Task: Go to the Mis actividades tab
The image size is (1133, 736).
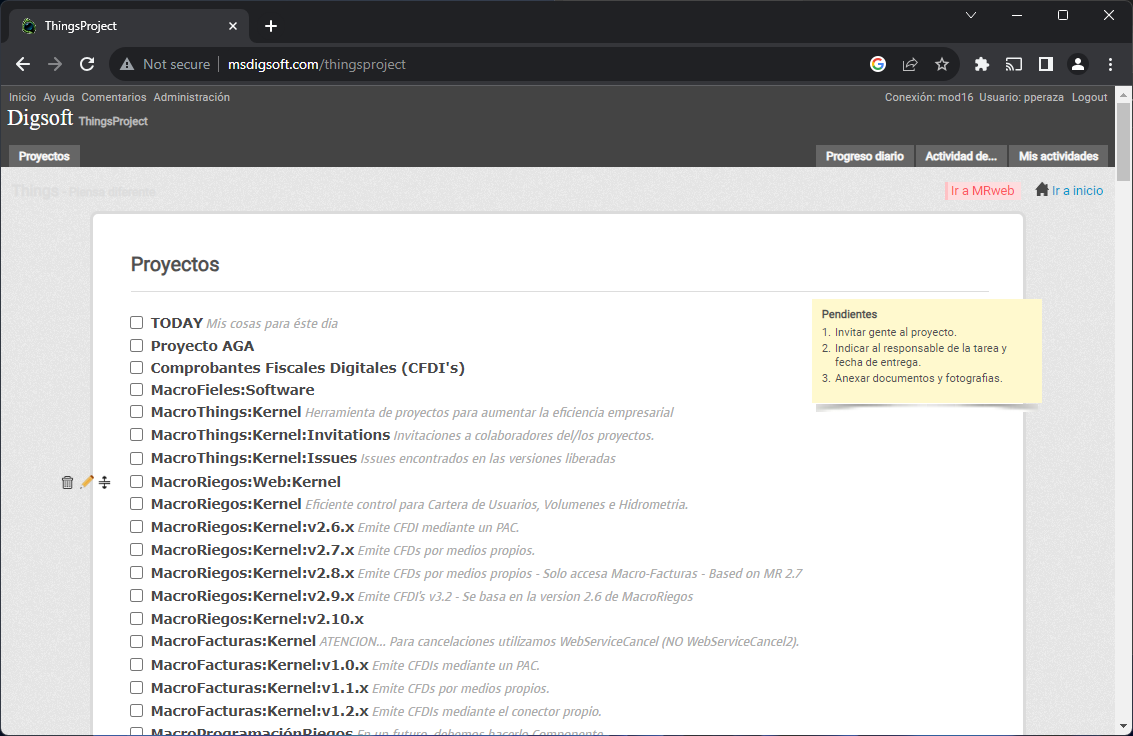Action: click(x=1059, y=156)
